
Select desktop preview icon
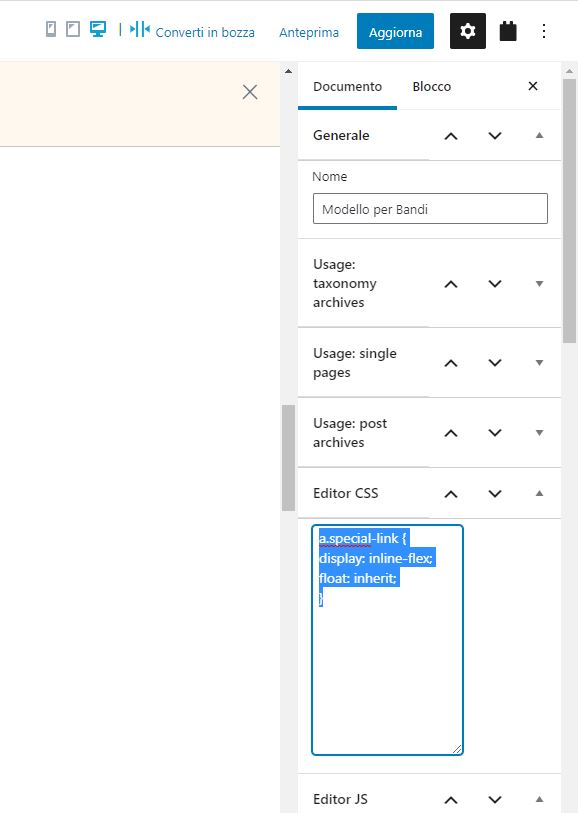coord(98,29)
